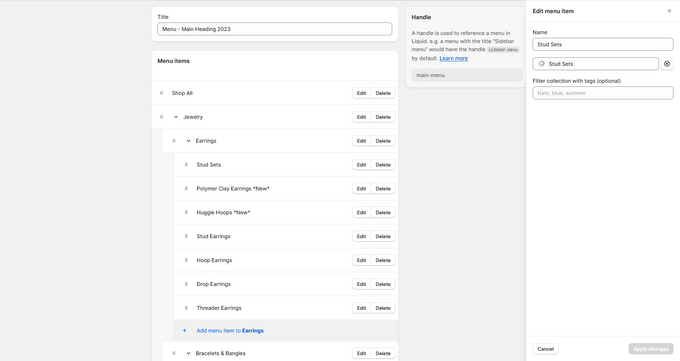
Task: Click the plus icon to add Earrings item
Action: coord(184,331)
